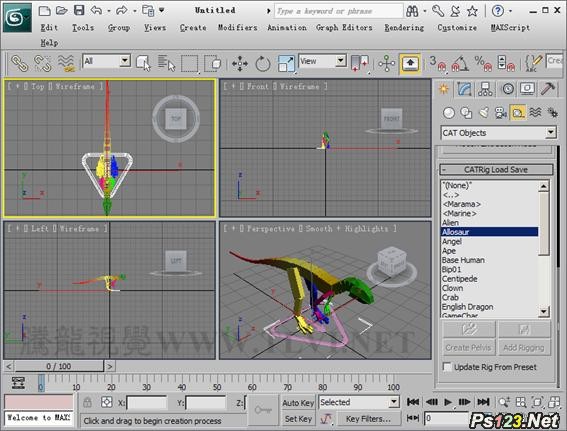Open the Key Filters dialog button
This screenshot has width=567, height=431.
tap(368, 419)
